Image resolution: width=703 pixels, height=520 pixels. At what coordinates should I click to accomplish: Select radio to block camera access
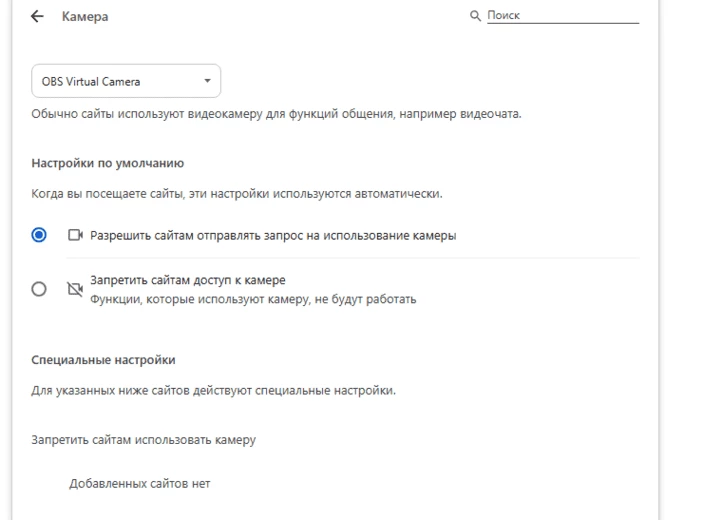[x=39, y=289]
